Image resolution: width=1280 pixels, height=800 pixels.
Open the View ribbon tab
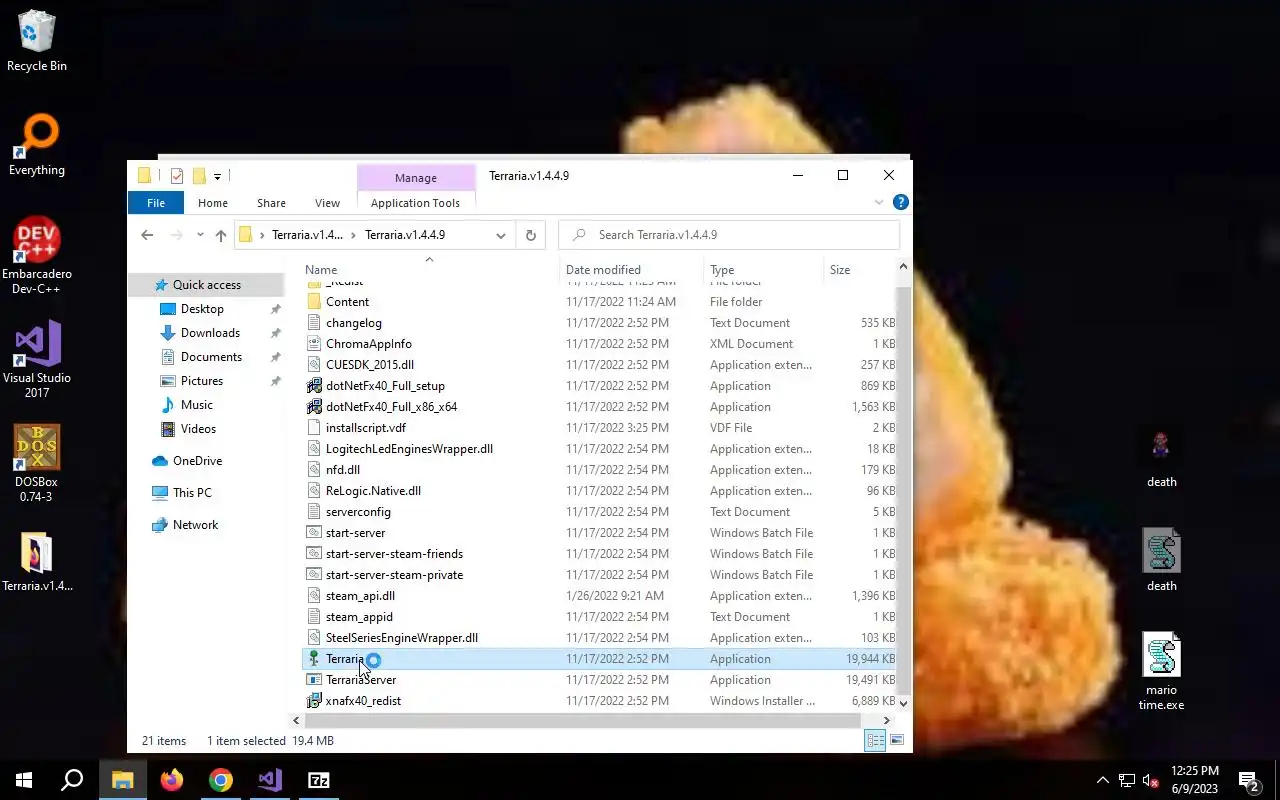pyautogui.click(x=328, y=203)
